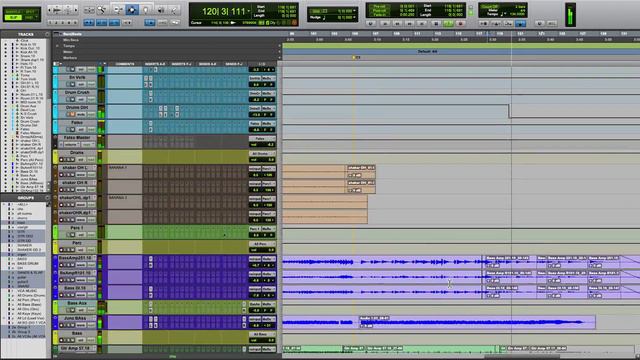Open the Drums track All Drums output selector
The image size is (640, 360).
[x=261, y=154]
